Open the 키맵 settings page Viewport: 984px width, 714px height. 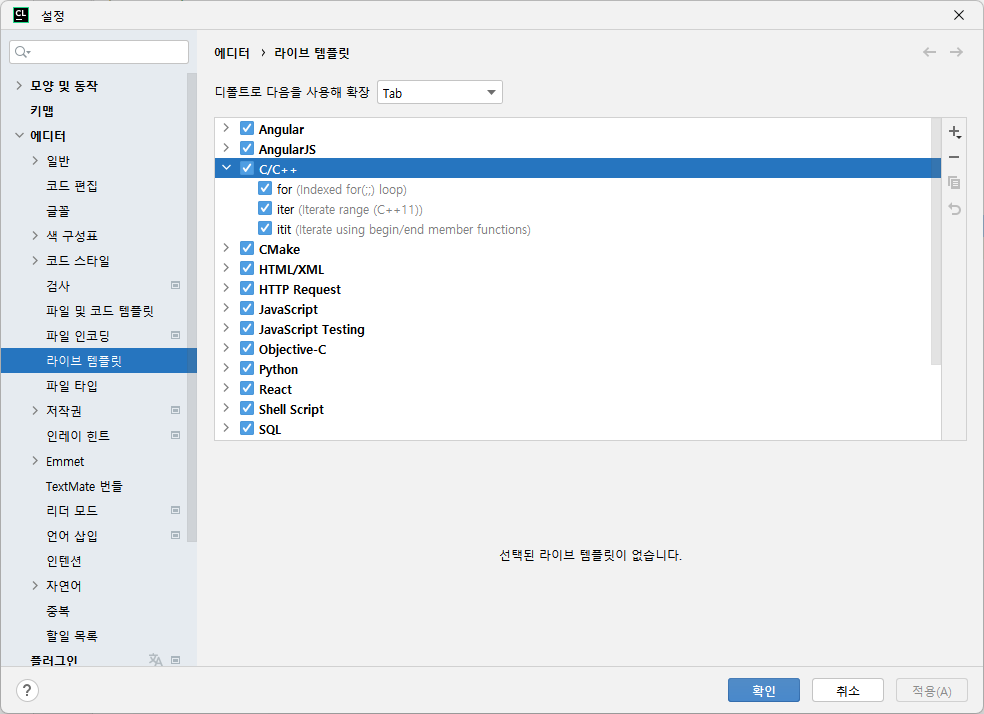tap(42, 111)
